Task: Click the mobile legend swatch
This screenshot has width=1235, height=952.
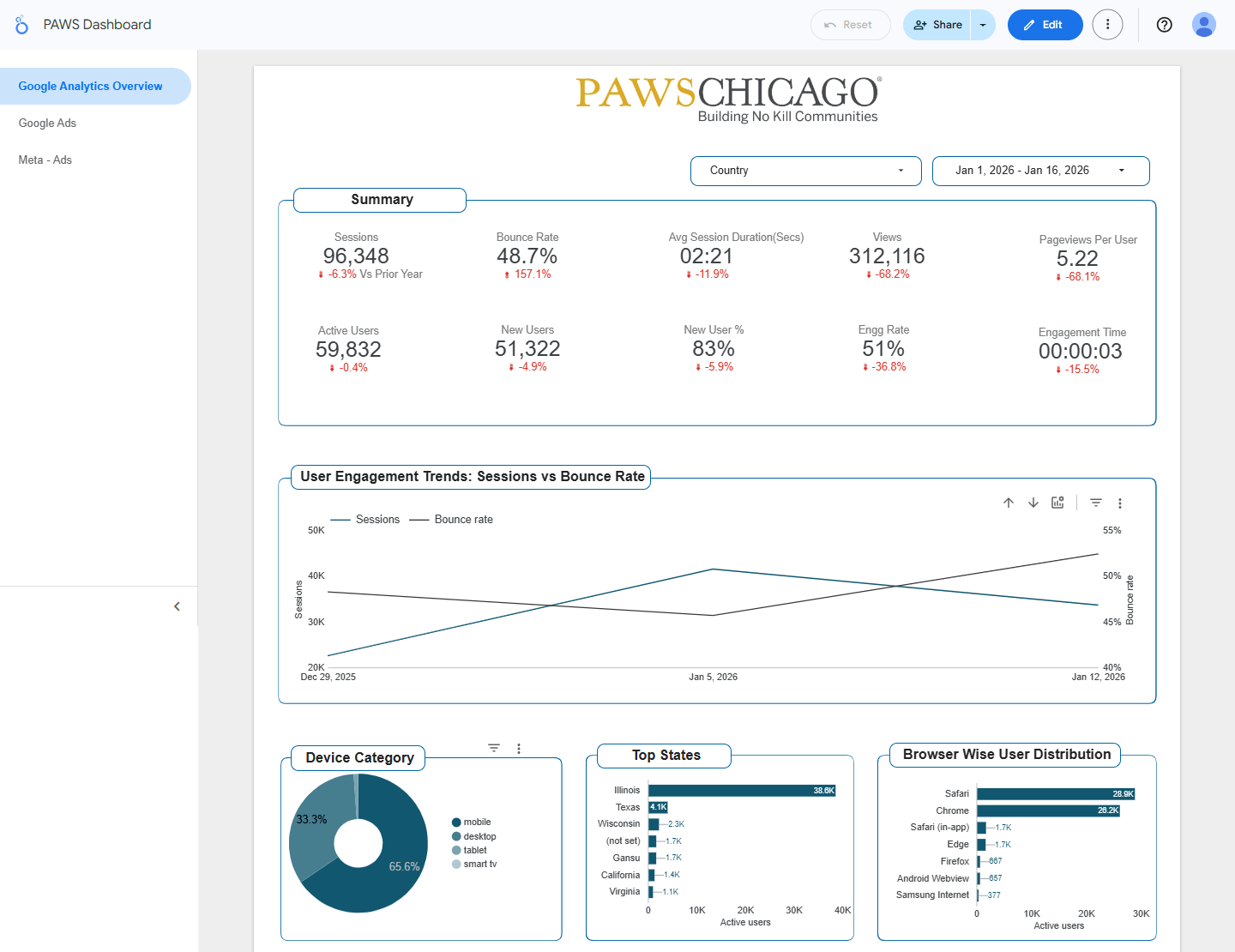Action: 456,822
